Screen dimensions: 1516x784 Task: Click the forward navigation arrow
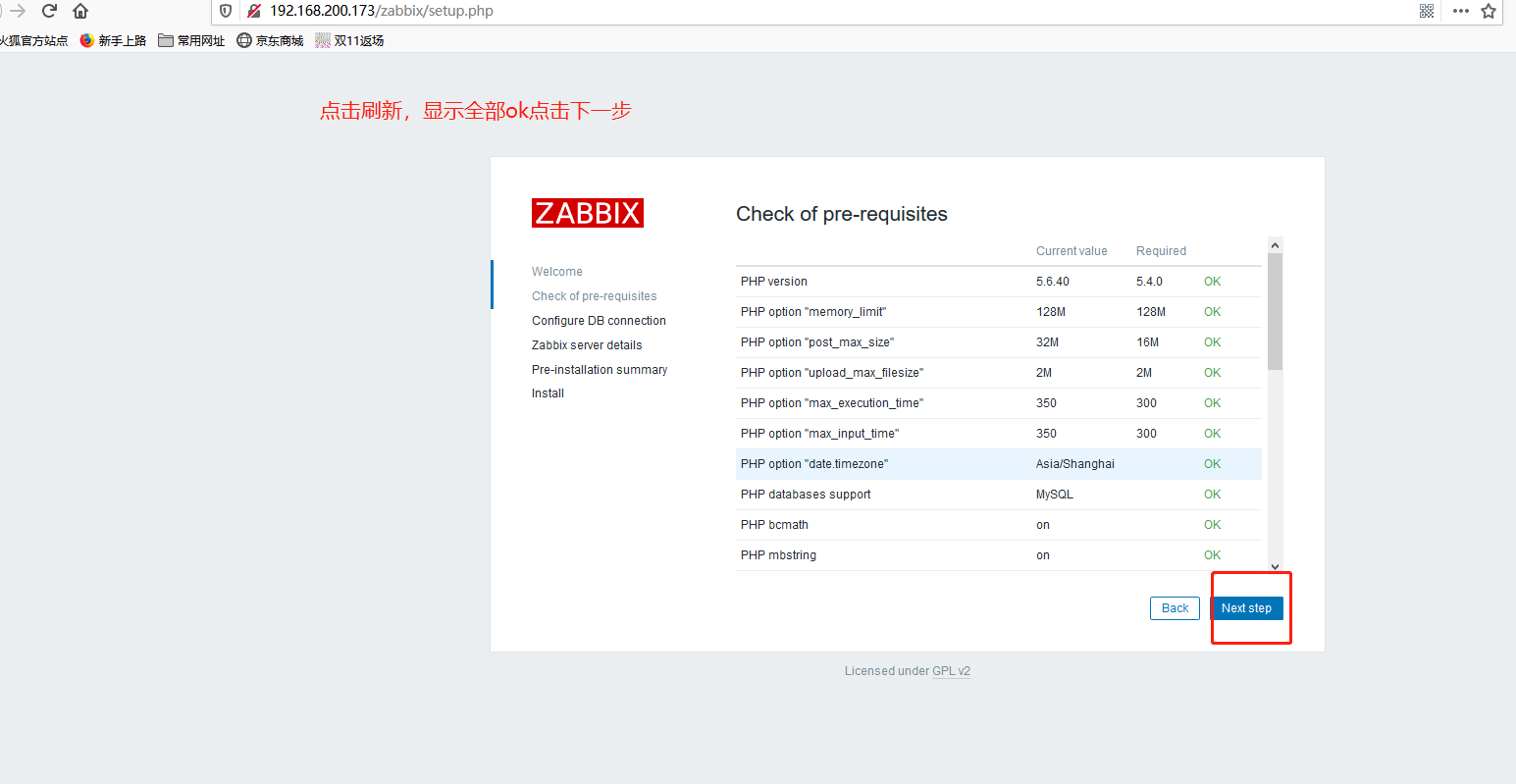(18, 11)
